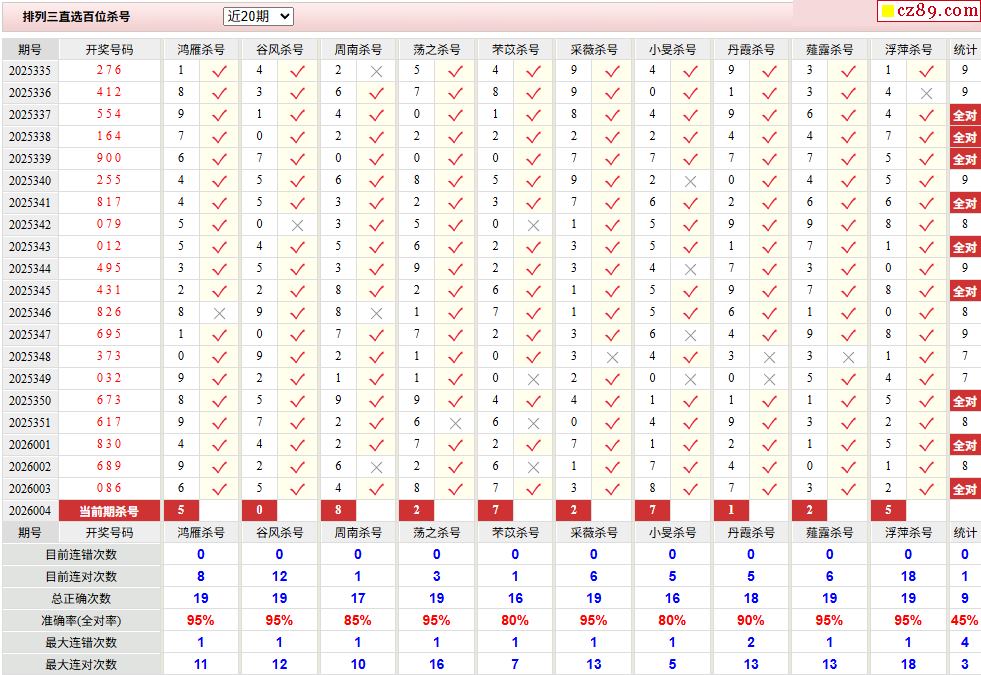Click the red check for 浮萍杀号 in row 2026003
This screenshot has height=675, width=981.
[x=926, y=489]
